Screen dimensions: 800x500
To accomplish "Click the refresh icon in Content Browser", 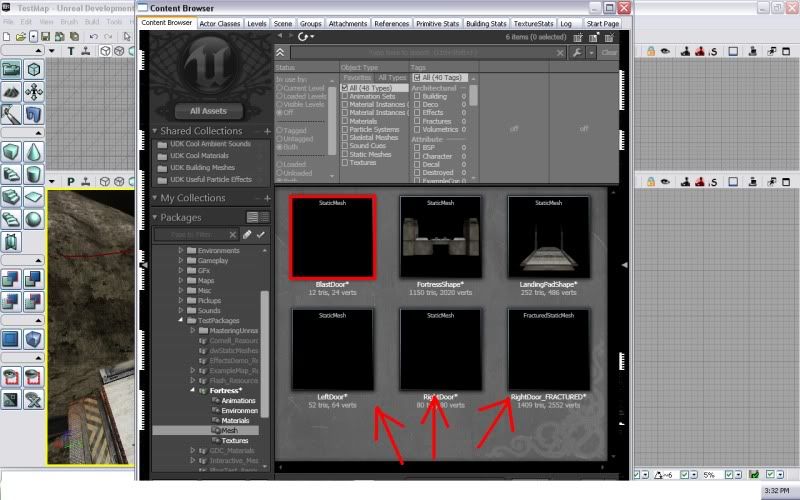I will [303, 37].
